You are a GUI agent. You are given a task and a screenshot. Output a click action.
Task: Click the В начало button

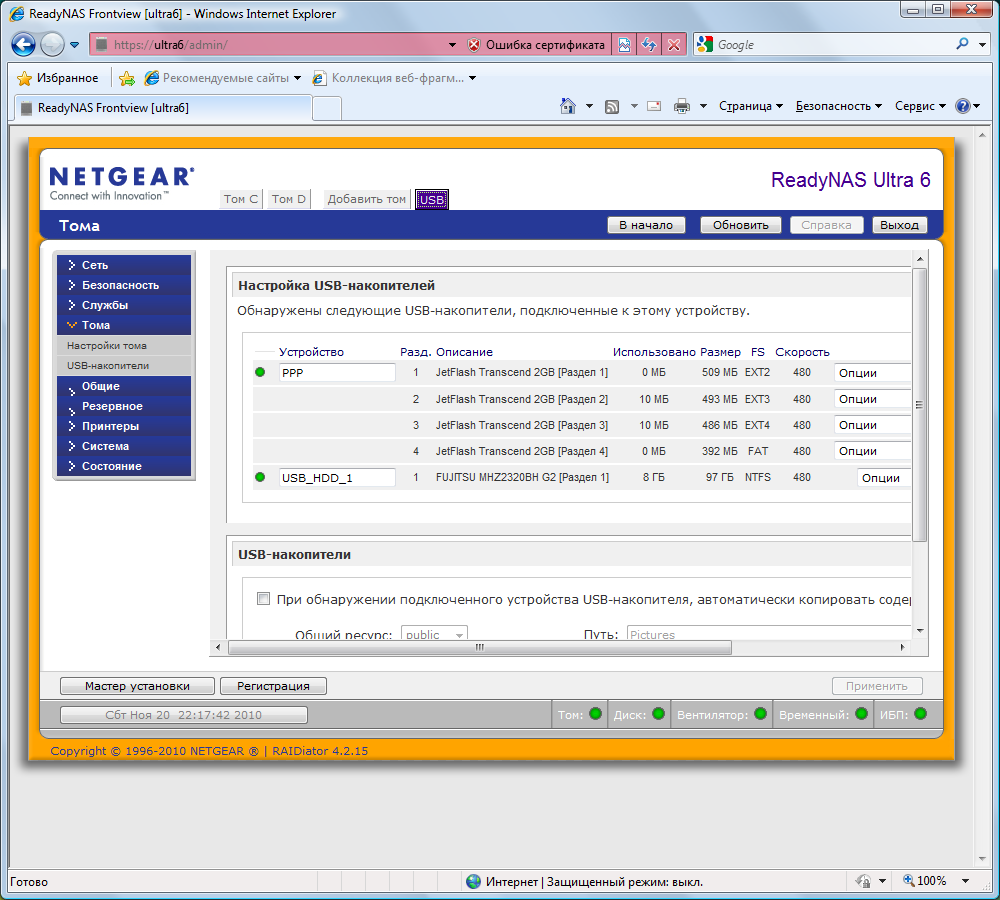(646, 225)
